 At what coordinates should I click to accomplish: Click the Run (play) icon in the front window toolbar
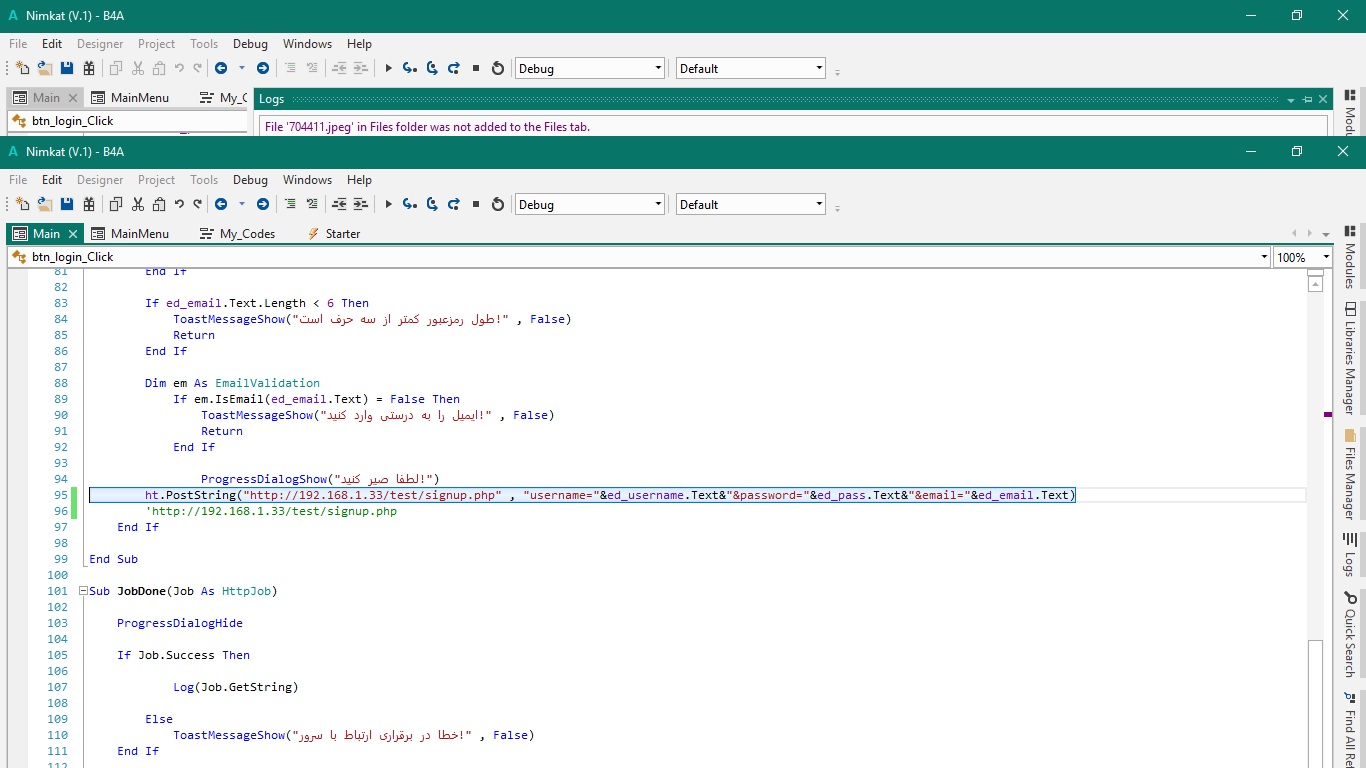tap(388, 204)
